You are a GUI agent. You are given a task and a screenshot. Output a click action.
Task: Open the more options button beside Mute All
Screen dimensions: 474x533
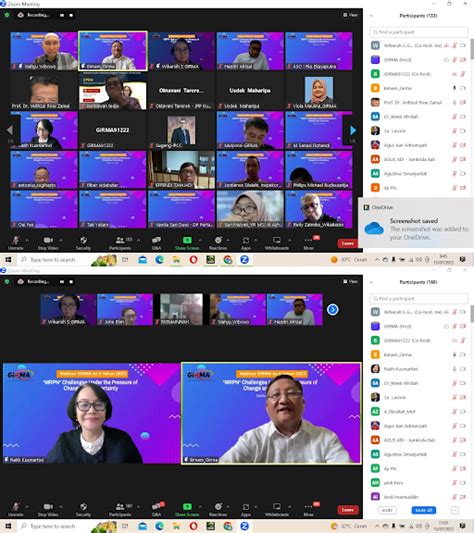pos(455,510)
